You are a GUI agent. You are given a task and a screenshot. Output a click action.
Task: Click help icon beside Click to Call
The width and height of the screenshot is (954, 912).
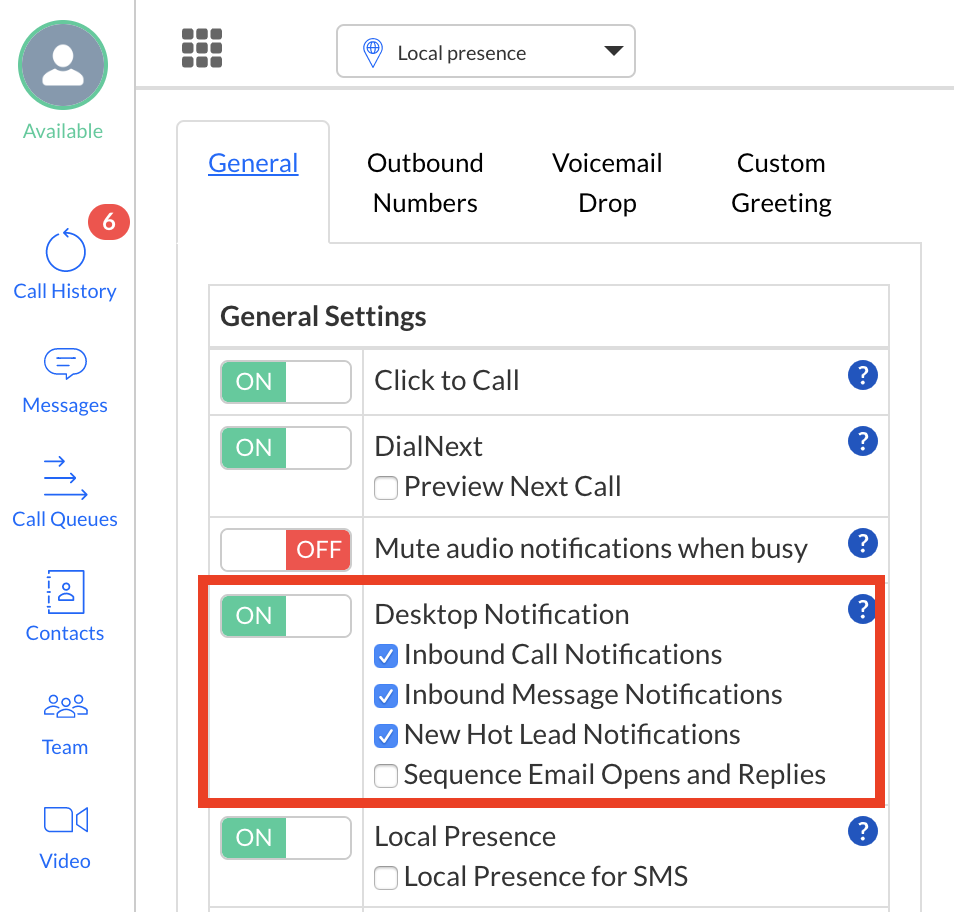862,376
